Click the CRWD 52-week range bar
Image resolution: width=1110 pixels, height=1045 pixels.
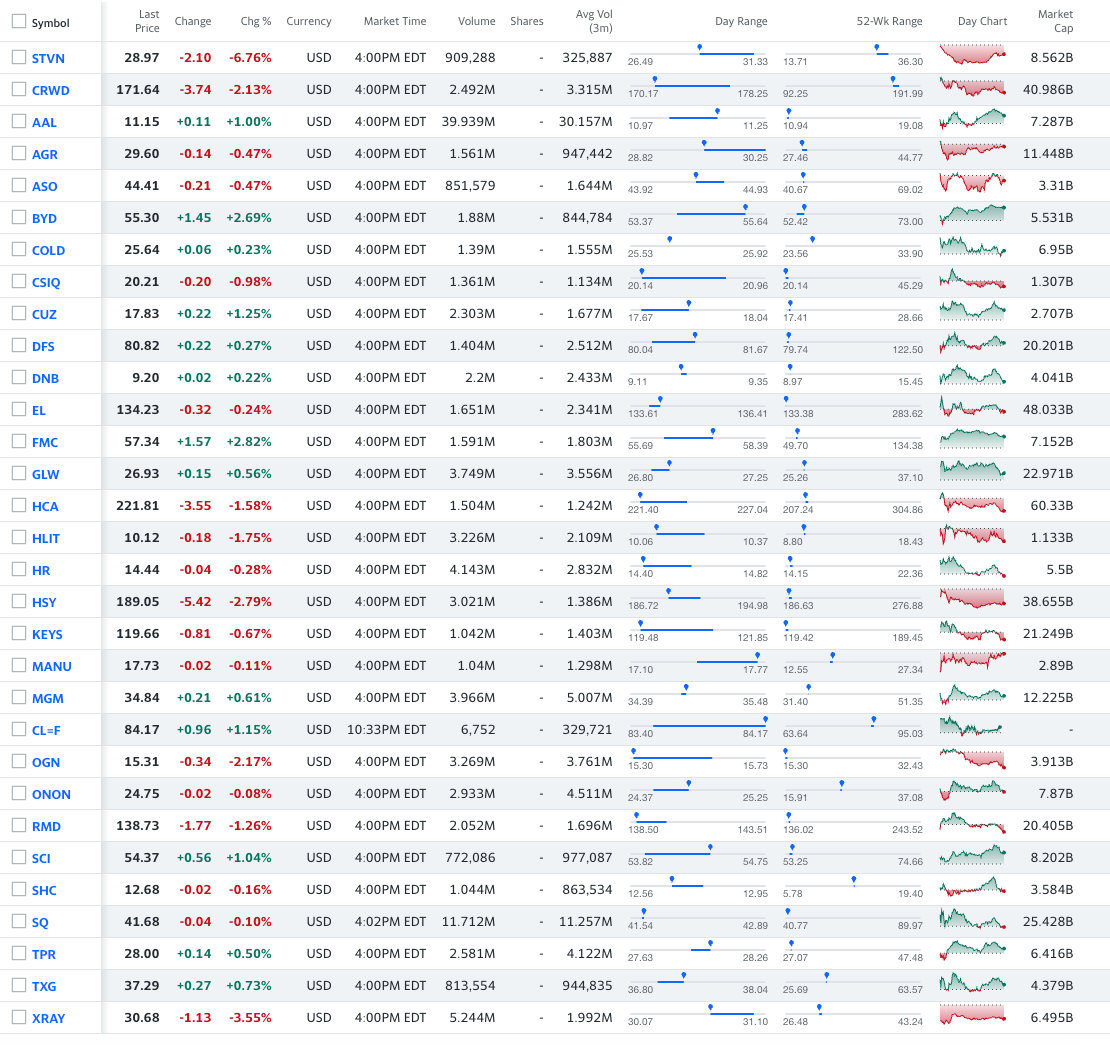(853, 85)
